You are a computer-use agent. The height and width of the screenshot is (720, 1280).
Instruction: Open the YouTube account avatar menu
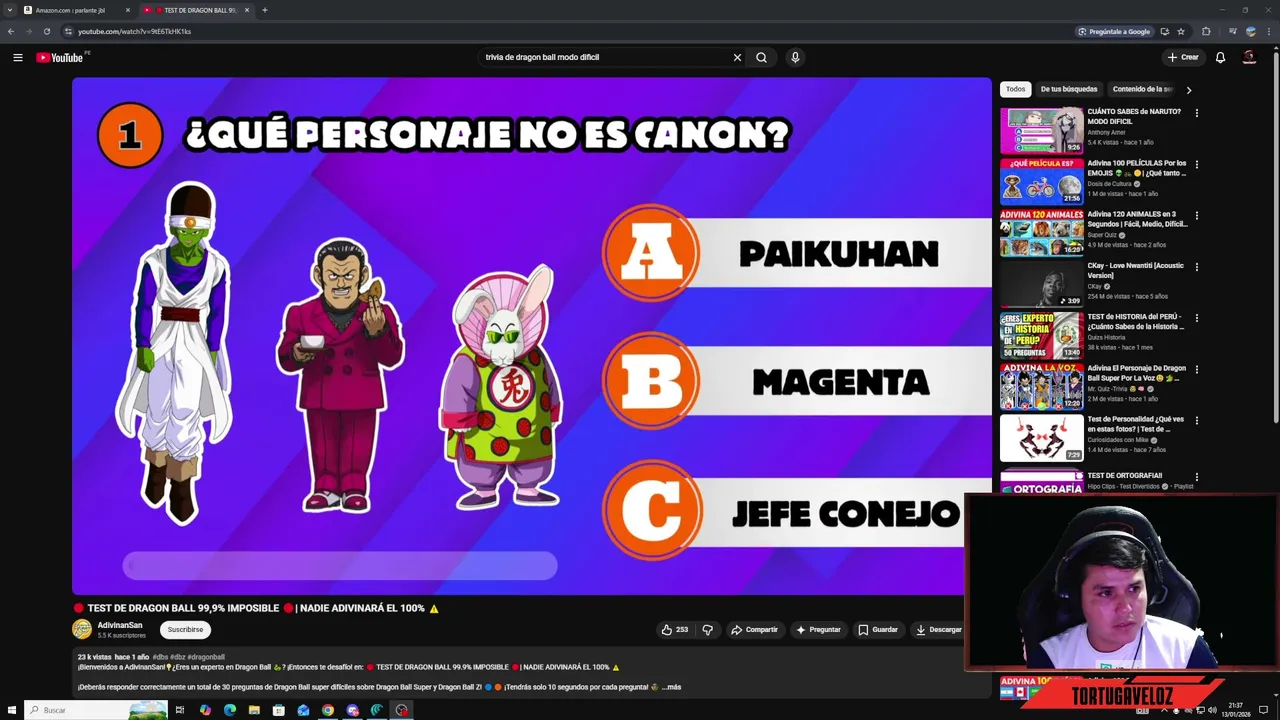point(1249,57)
